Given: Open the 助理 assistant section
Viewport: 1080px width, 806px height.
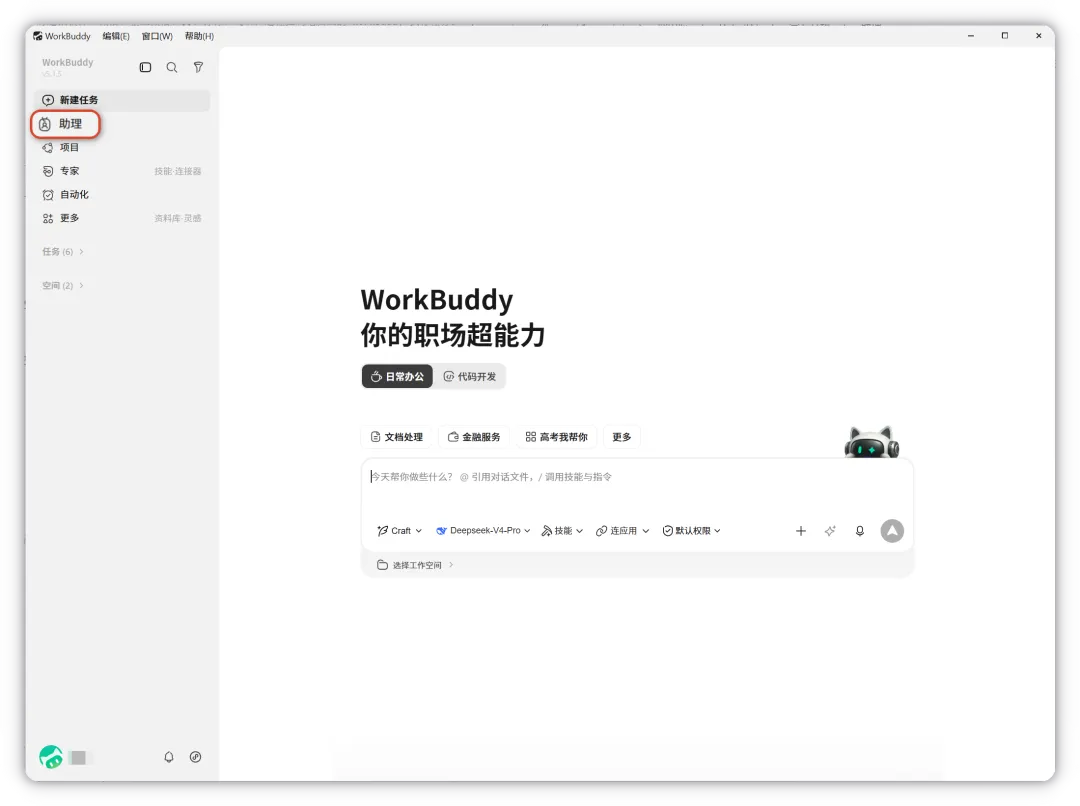Looking at the screenshot, I should coord(66,124).
